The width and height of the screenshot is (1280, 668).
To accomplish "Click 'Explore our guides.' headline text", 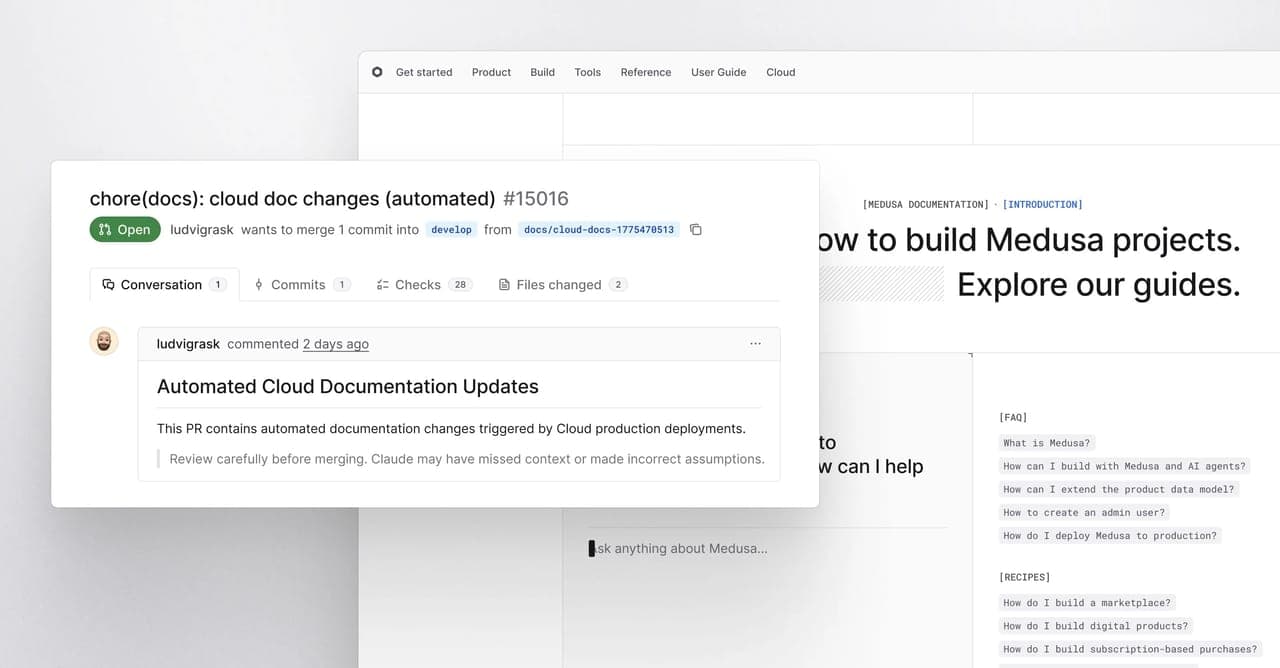I will pos(1099,284).
